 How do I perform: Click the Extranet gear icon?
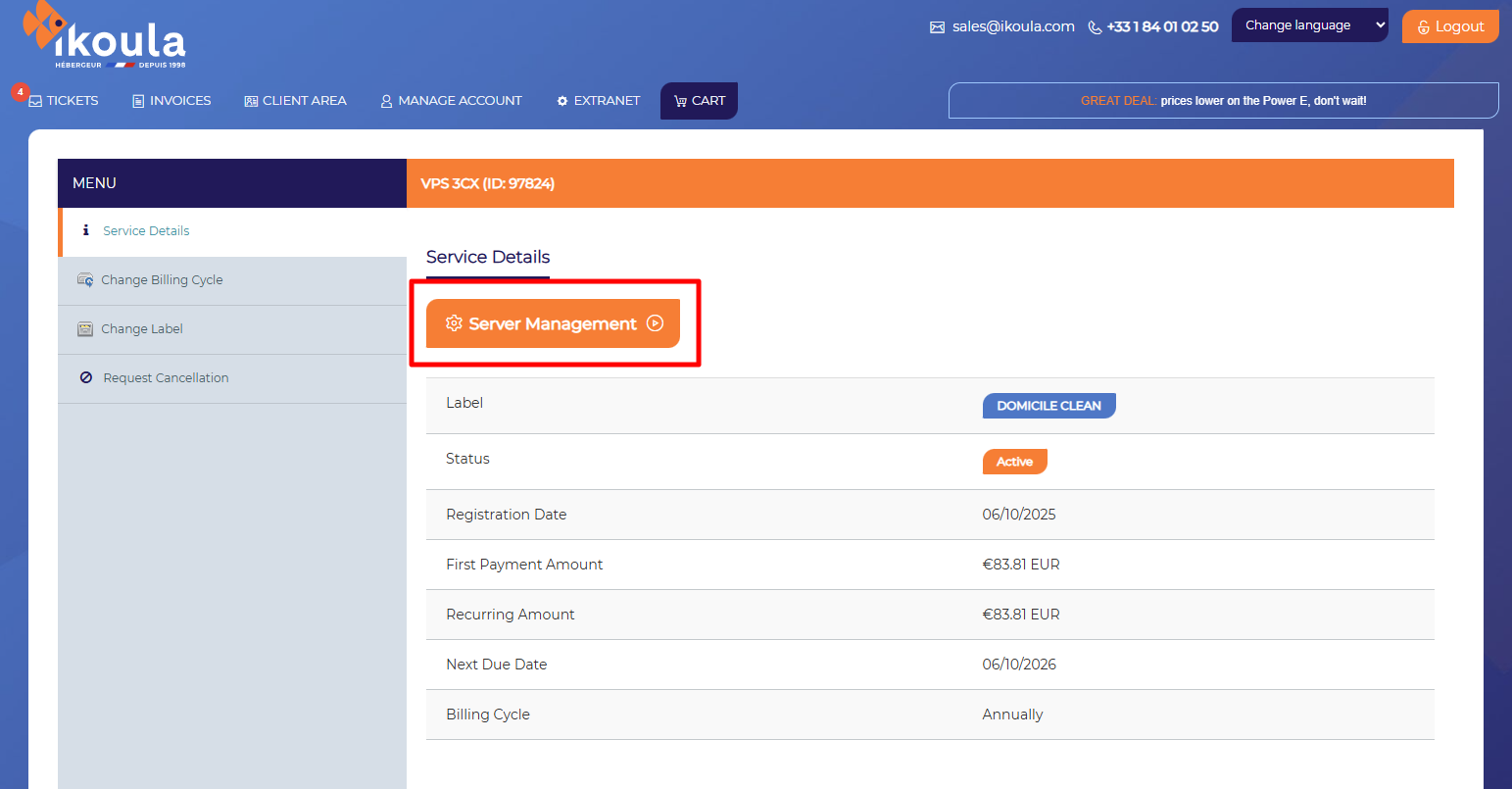tap(562, 101)
